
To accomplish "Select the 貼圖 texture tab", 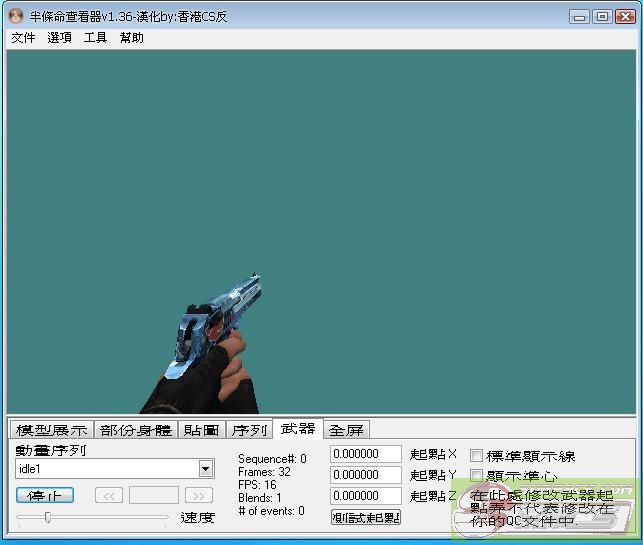I will click(x=201, y=430).
